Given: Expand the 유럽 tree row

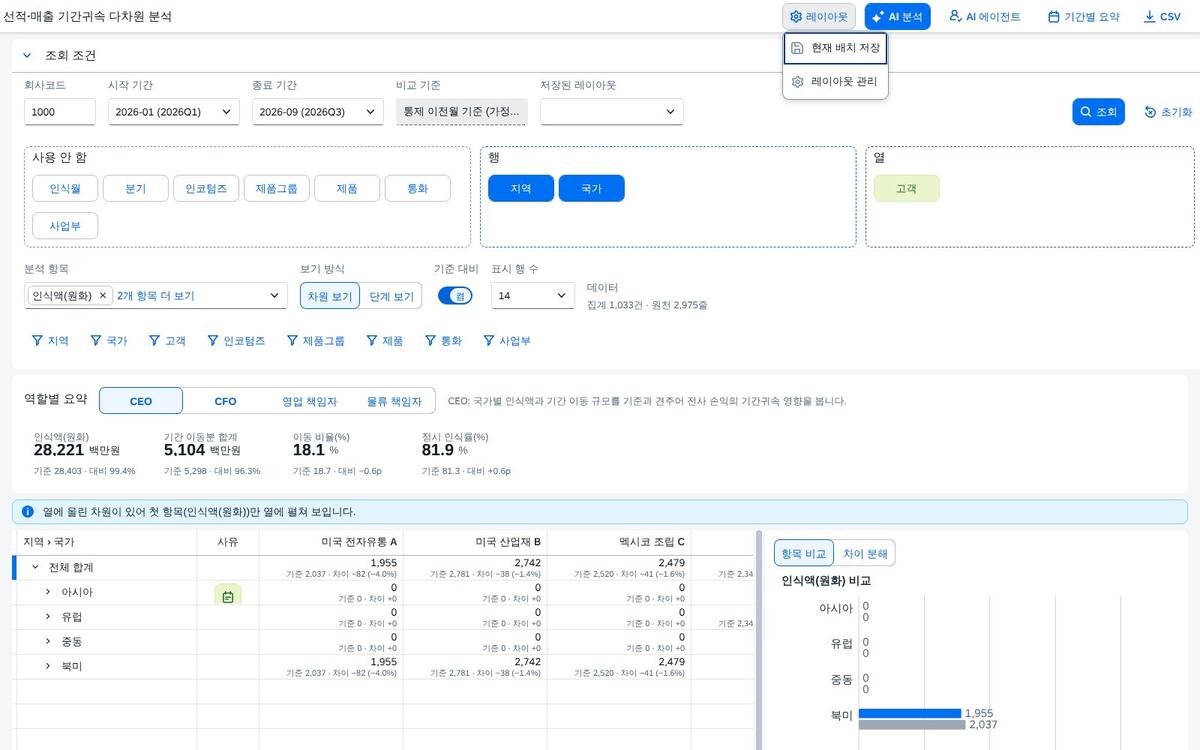Looking at the screenshot, I should tap(47, 616).
